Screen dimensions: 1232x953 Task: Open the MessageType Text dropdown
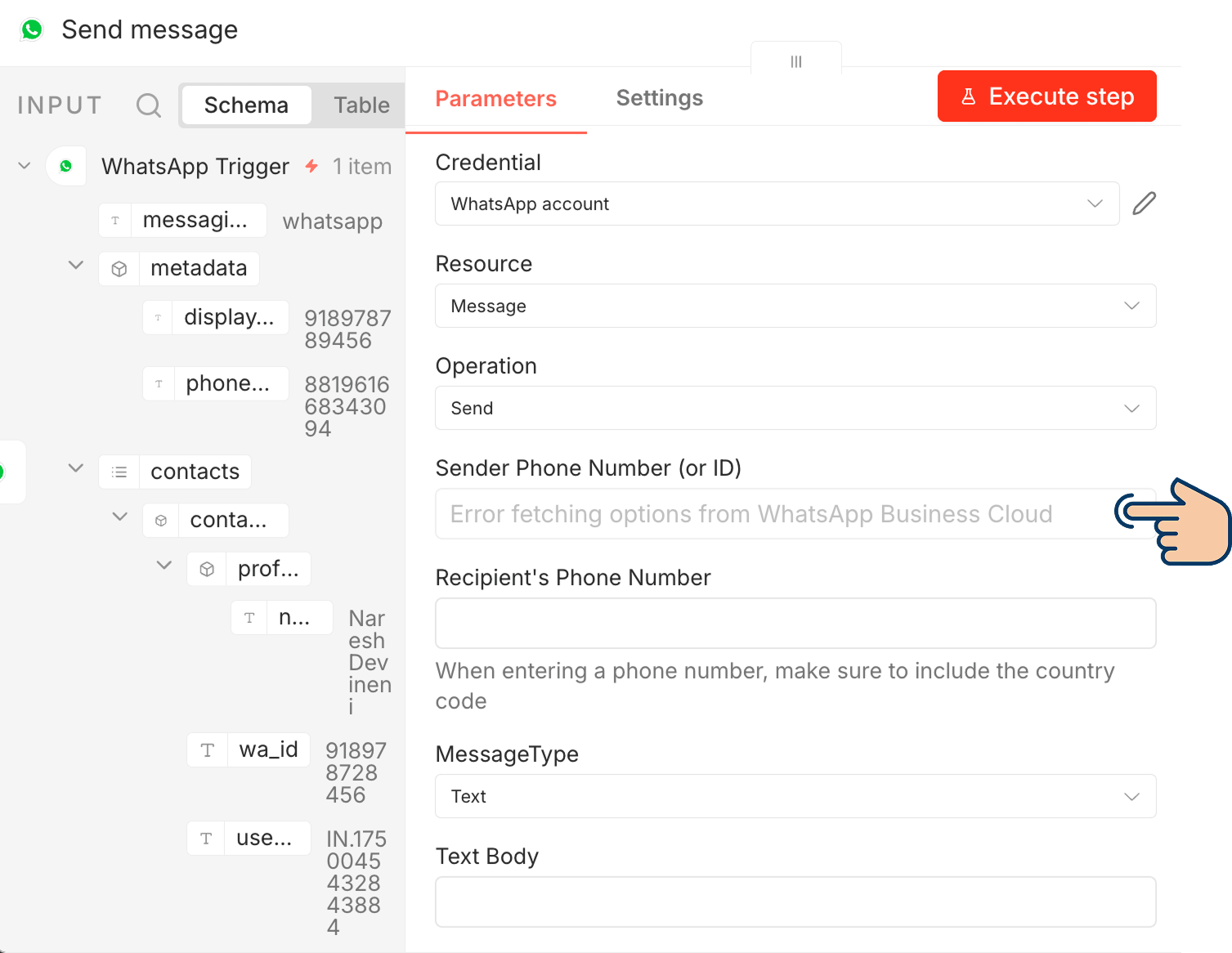[795, 796]
